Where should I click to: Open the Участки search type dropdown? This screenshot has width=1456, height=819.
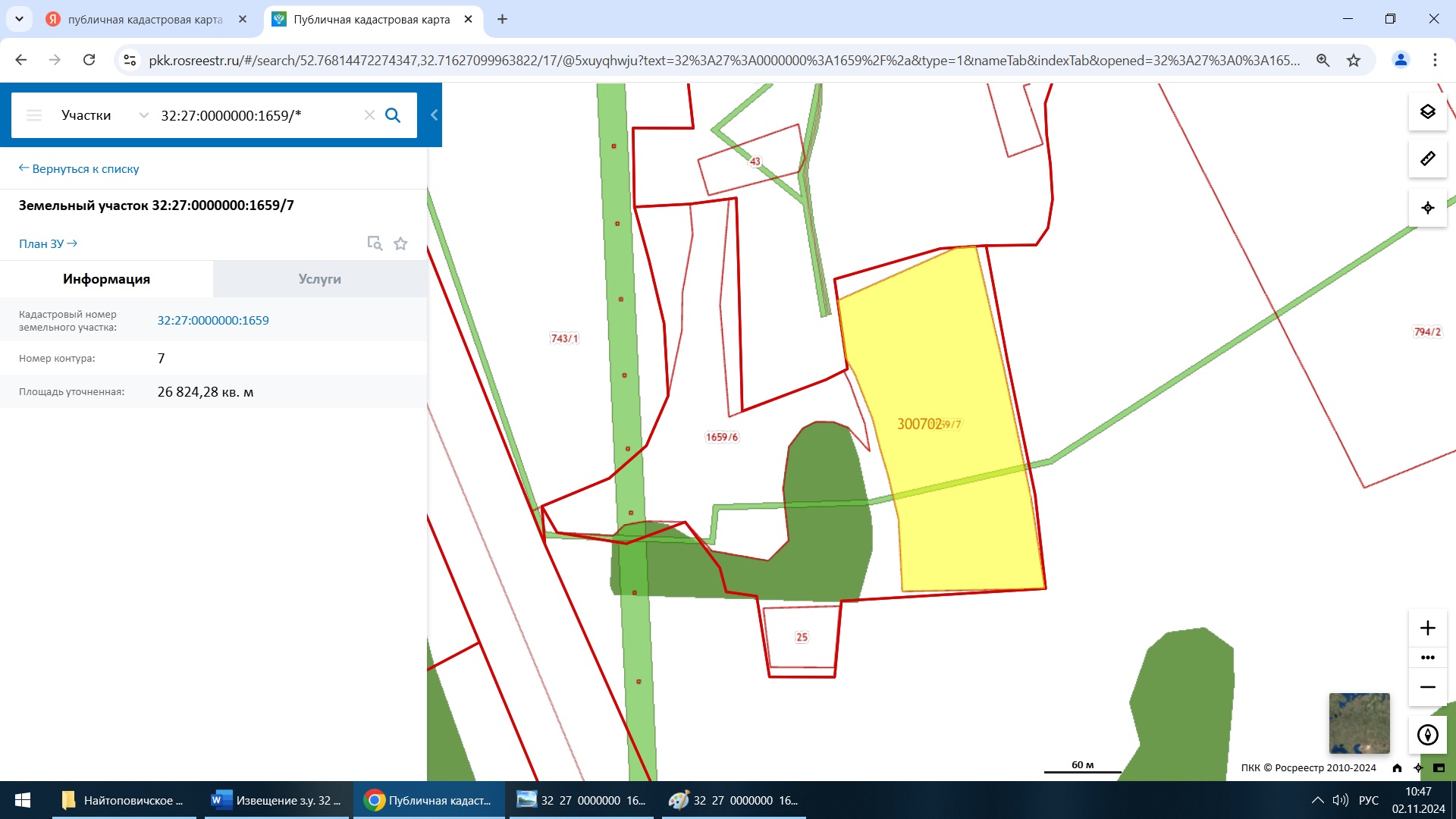(x=105, y=115)
